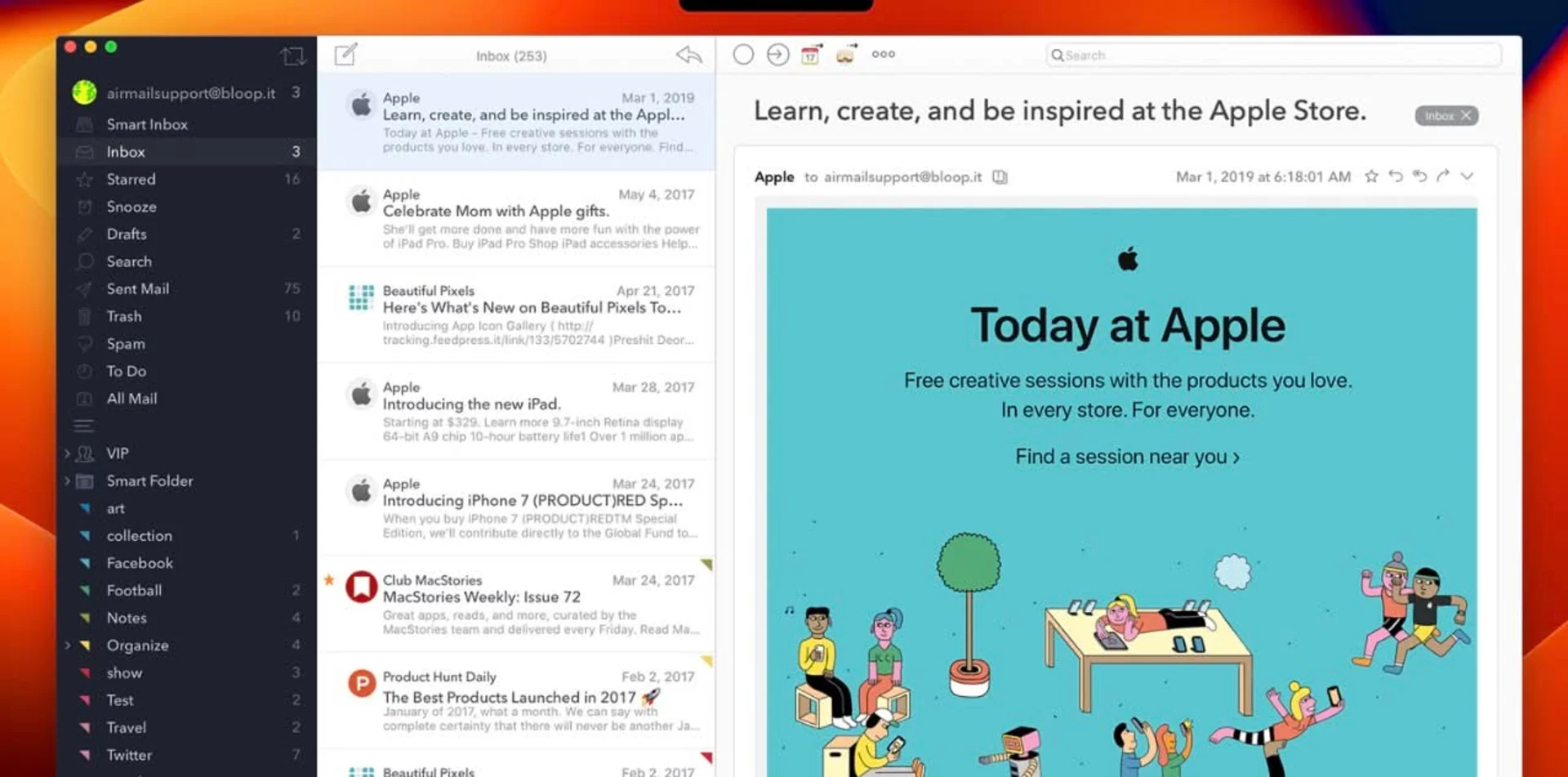
Task: Click the Today at Apple illustration
Action: 1122,645
